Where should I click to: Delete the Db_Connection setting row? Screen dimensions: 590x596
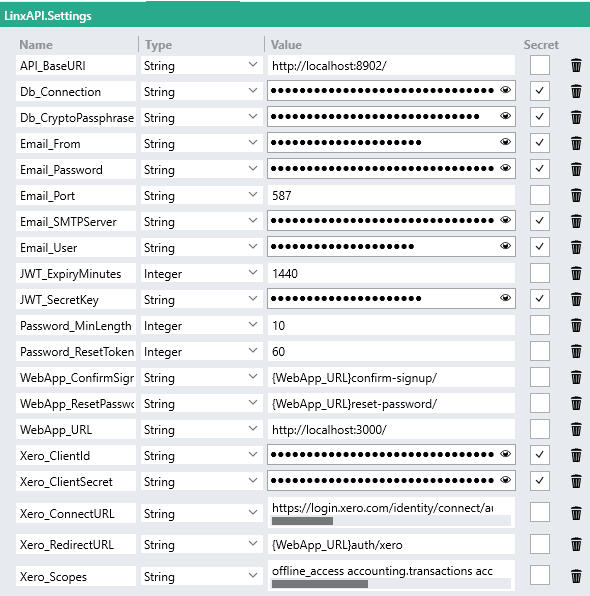click(x=576, y=91)
